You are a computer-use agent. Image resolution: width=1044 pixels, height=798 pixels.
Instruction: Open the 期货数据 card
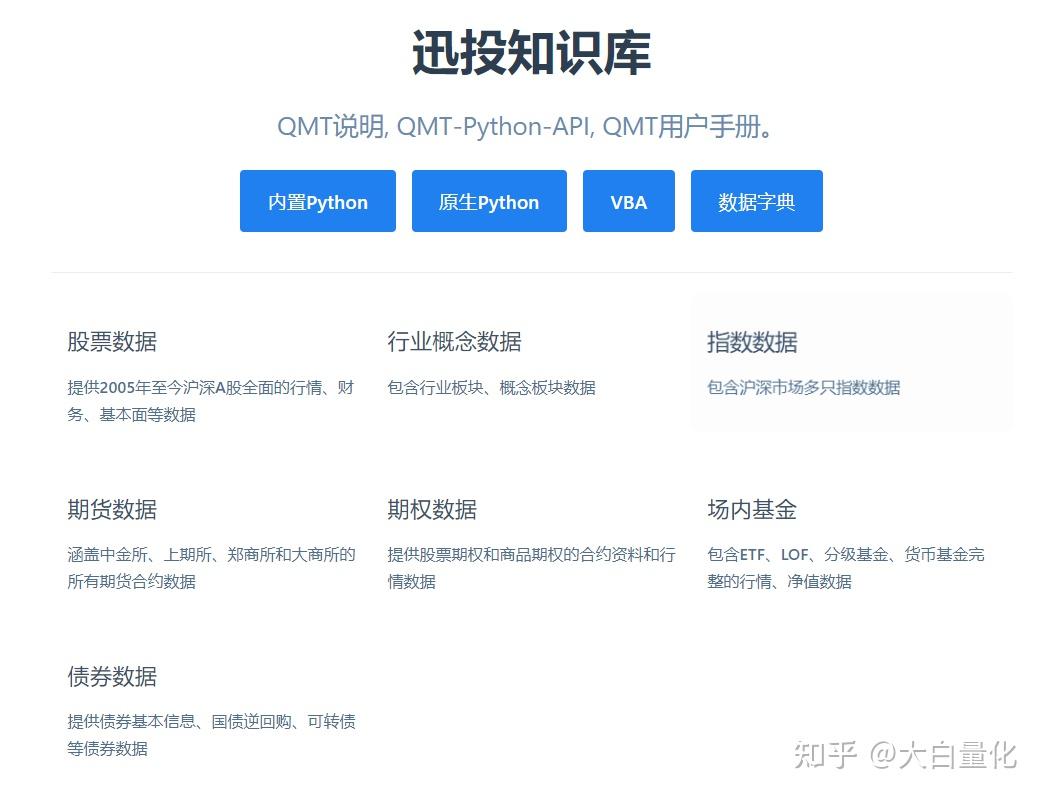[110, 510]
